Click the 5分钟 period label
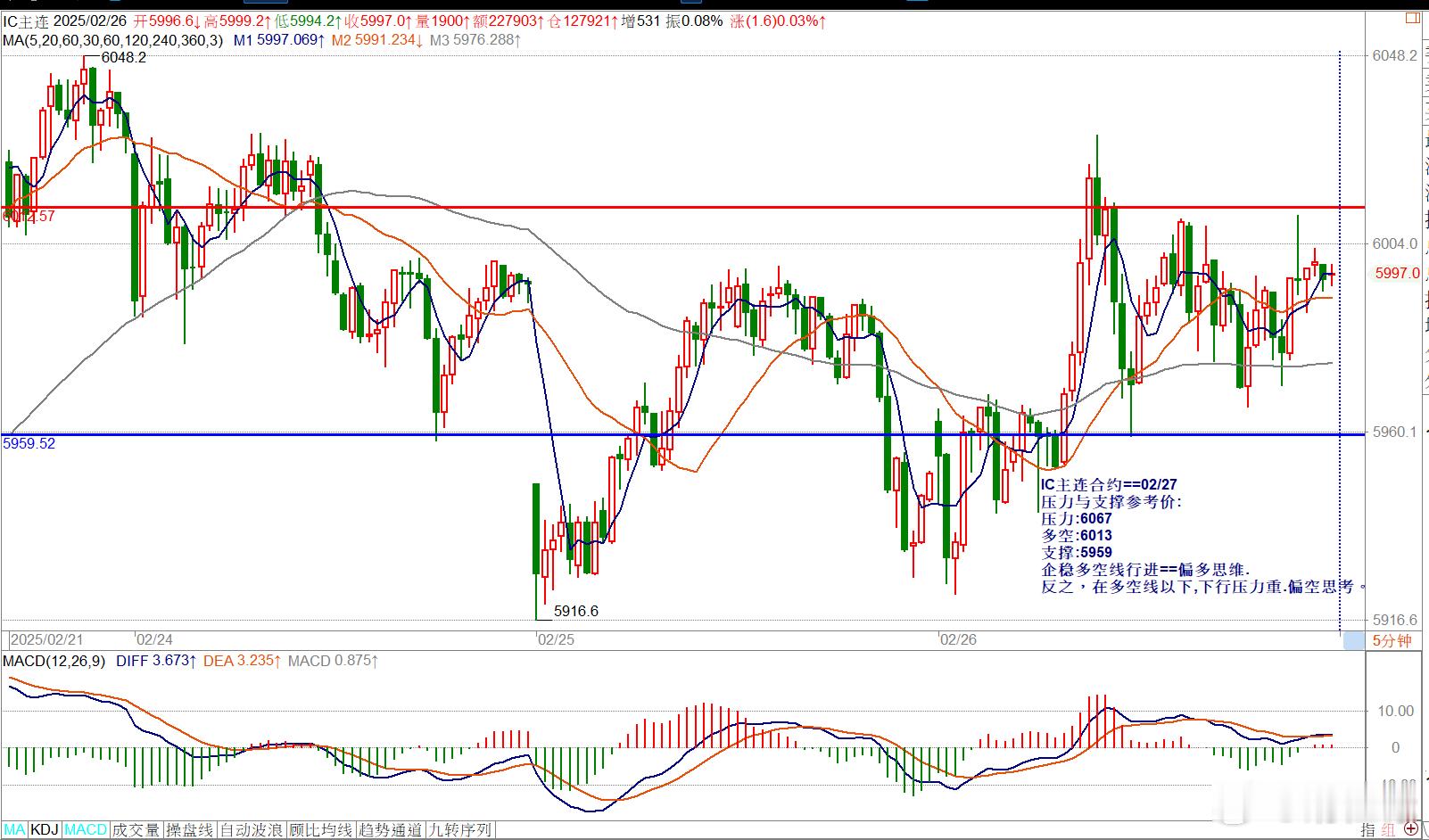Image resolution: width=1429 pixels, height=840 pixels. coord(1392,640)
